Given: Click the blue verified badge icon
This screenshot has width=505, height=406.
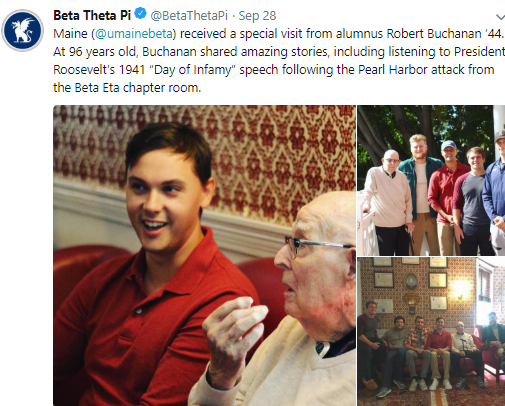Looking at the screenshot, I should tap(140, 14).
